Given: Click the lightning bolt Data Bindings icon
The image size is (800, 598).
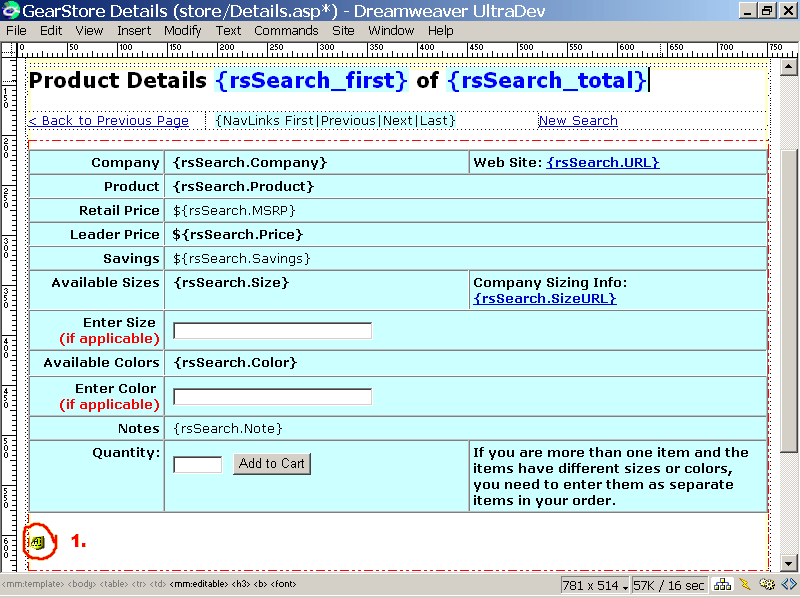Looking at the screenshot, I should [745, 585].
